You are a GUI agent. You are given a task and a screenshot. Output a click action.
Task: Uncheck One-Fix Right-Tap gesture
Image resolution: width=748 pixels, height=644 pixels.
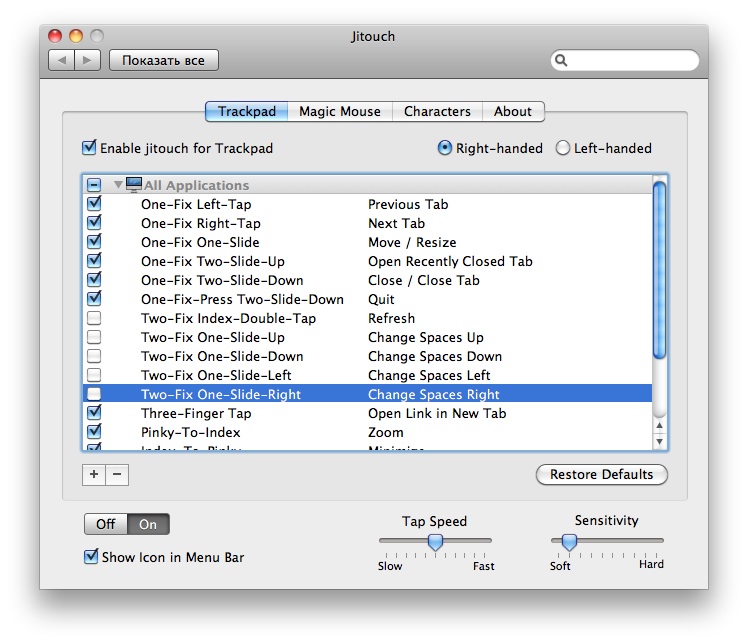(94, 223)
